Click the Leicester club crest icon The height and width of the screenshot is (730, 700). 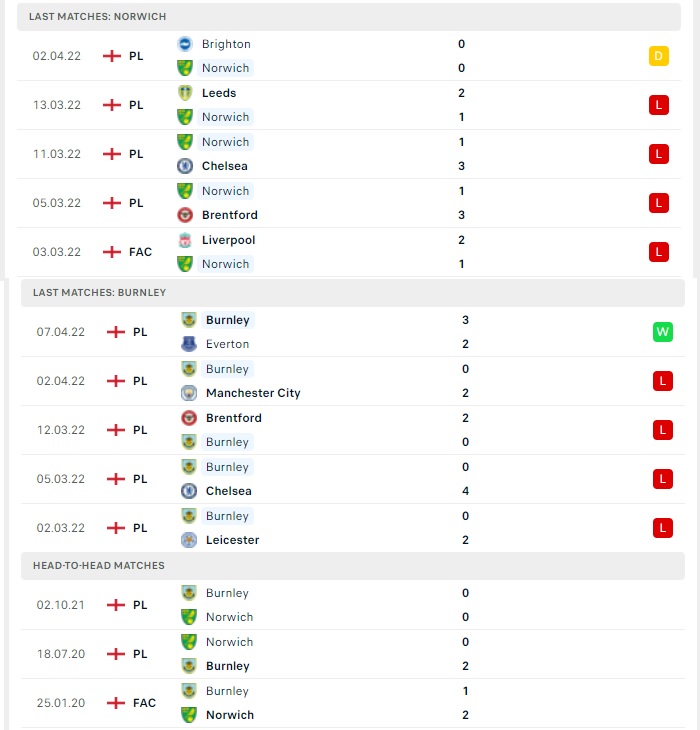click(x=189, y=540)
